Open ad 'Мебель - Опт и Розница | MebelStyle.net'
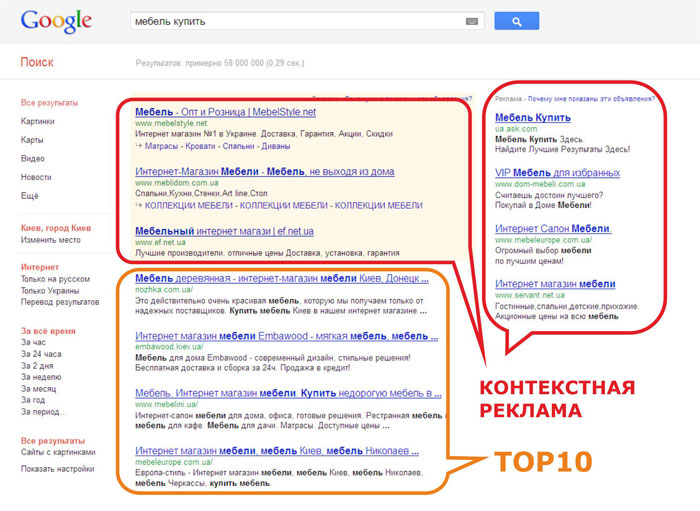The width and height of the screenshot is (700, 511). tap(225, 112)
